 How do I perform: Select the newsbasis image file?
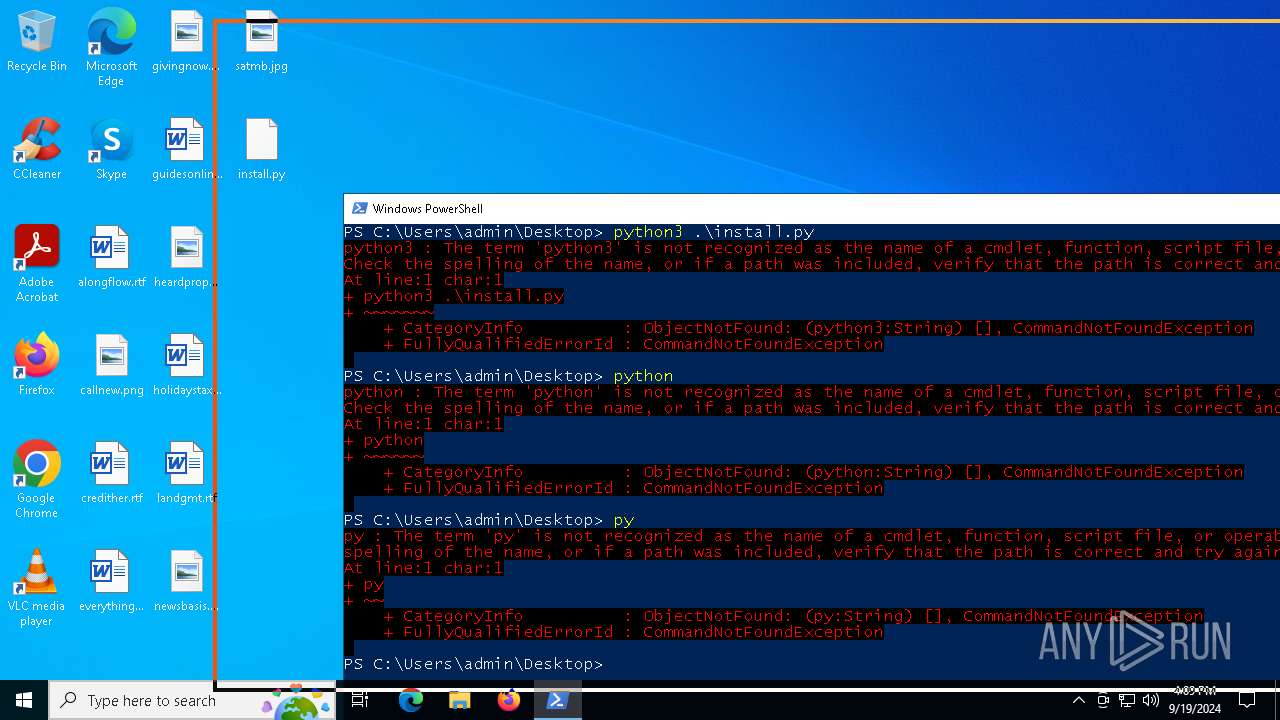pos(186,582)
